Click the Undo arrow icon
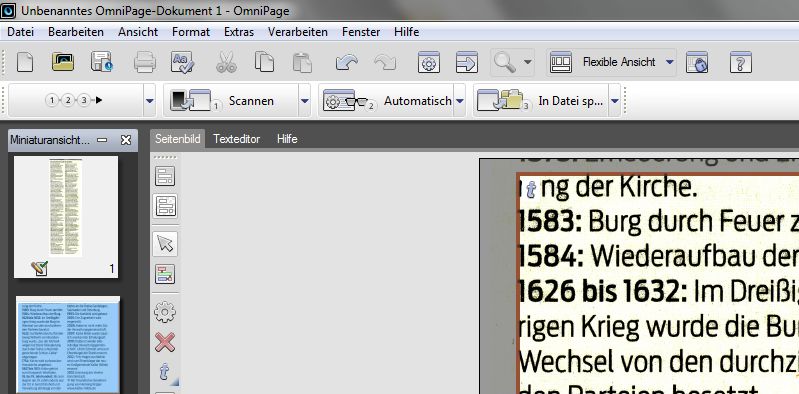Image resolution: width=799 pixels, height=394 pixels. pos(347,62)
